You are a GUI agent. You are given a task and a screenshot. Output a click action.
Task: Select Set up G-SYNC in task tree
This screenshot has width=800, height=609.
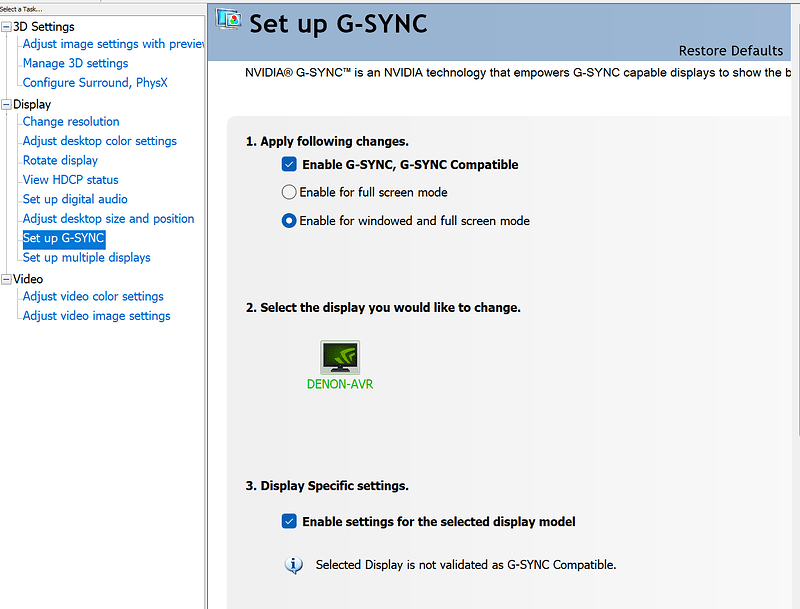pyautogui.click(x=64, y=238)
